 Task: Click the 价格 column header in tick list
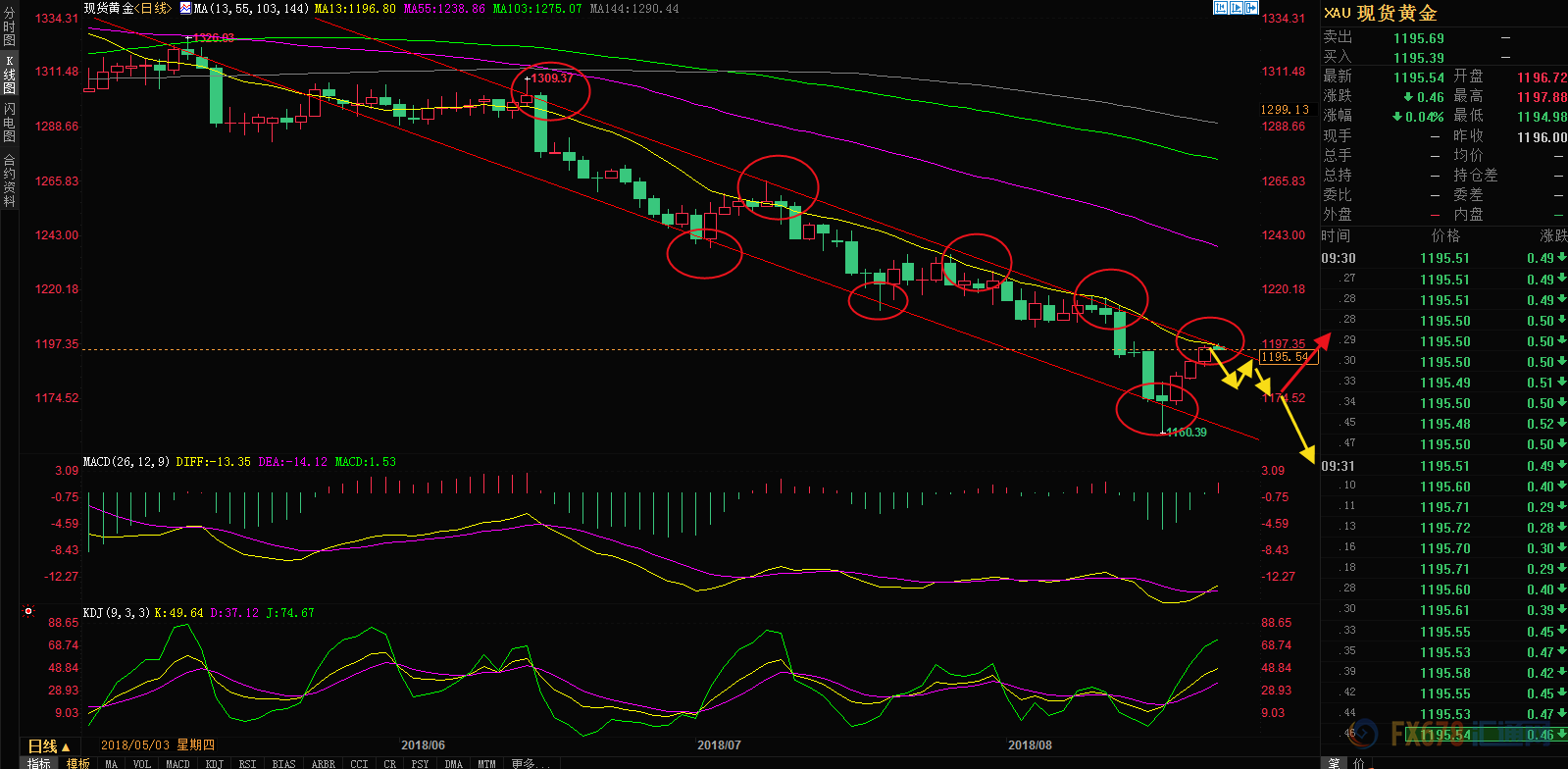coord(1445,235)
